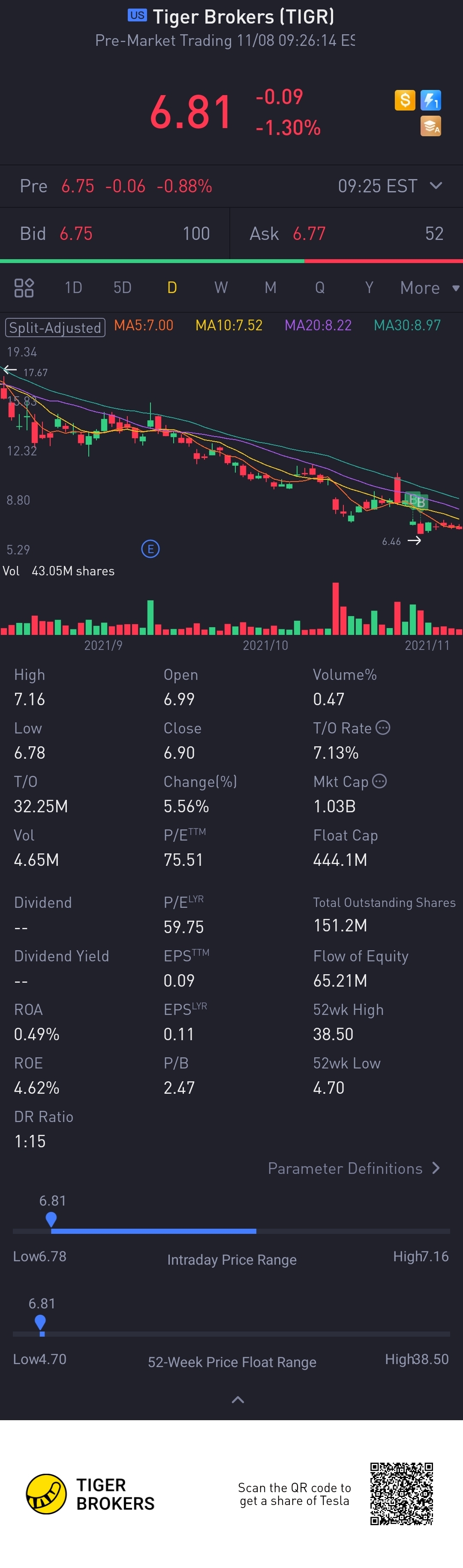Open Parameter Definitions chevron
This screenshot has height=1568, width=463.
click(436, 1167)
